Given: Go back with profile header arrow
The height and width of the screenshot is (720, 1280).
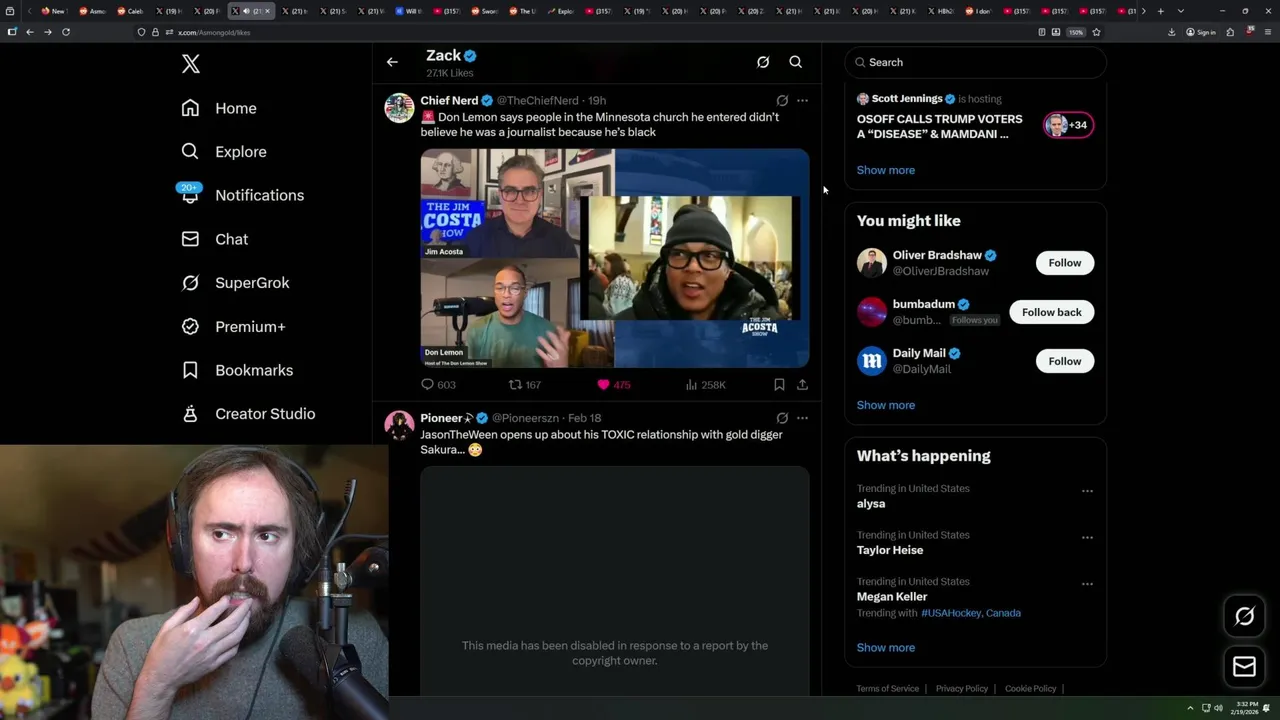Looking at the screenshot, I should click(392, 62).
